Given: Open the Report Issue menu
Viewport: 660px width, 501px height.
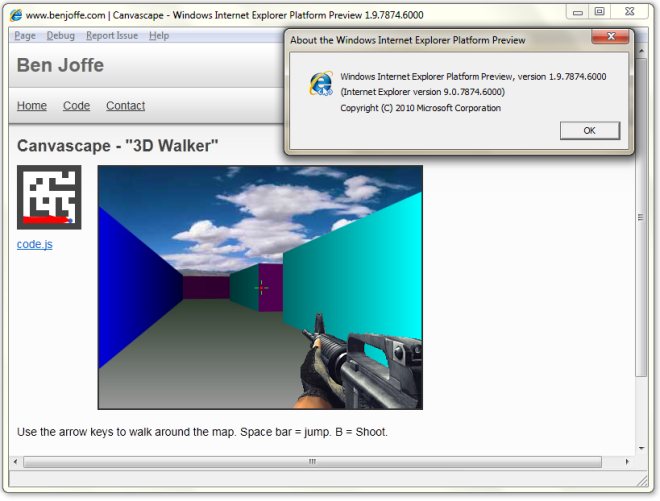Looking at the screenshot, I should point(112,36).
